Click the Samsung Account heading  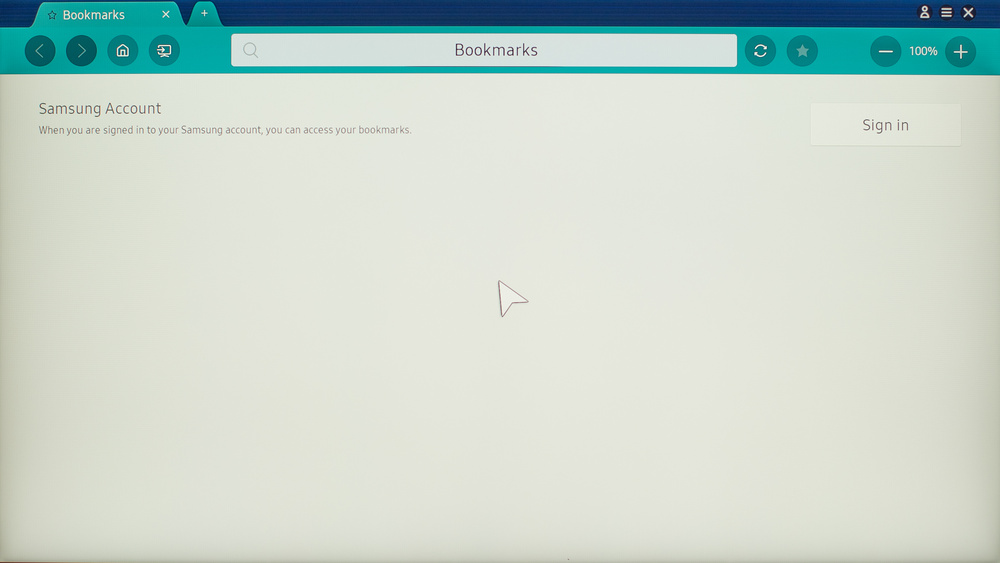[x=100, y=109]
